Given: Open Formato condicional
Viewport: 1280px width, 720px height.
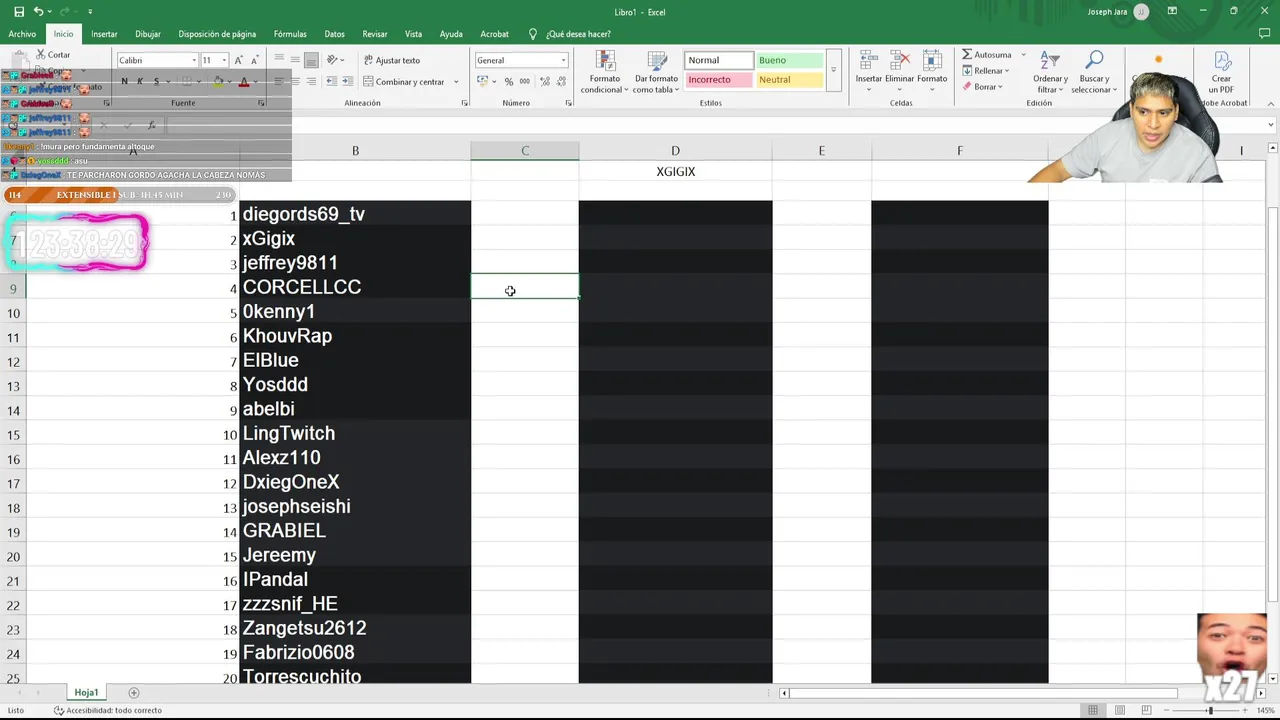Looking at the screenshot, I should click(605, 72).
